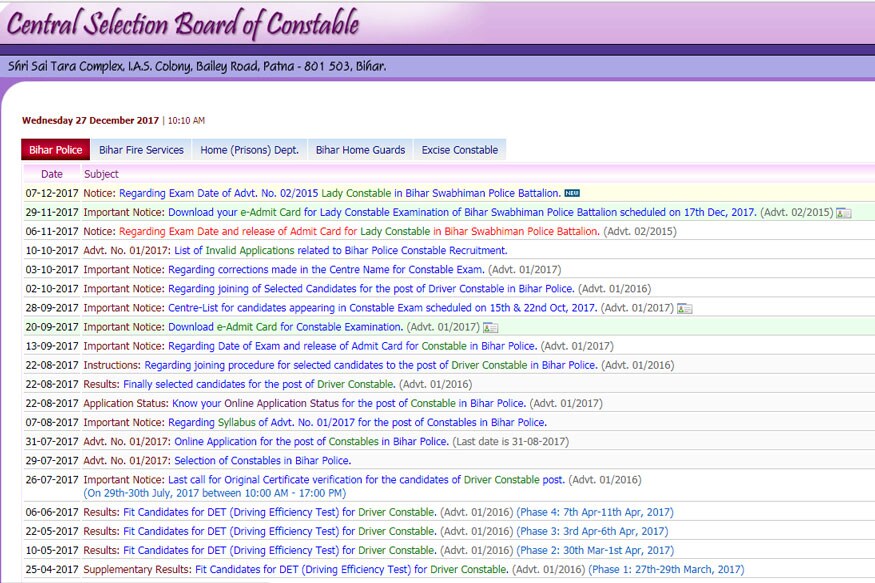This screenshot has width=875, height=583.
Task: Click the icon next to the 29-11-2017 e-Admit Card notice
Action: coord(844,212)
